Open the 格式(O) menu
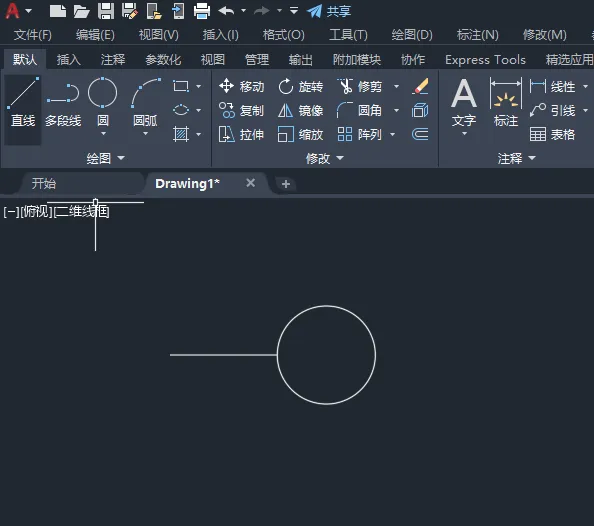This screenshot has width=594, height=526. [x=284, y=35]
